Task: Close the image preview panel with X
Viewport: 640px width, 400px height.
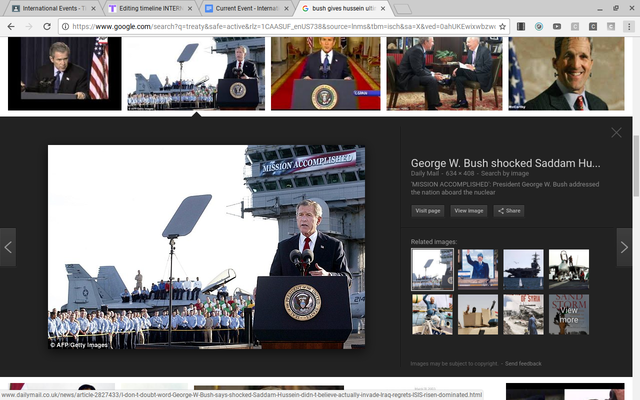Action: (616, 133)
